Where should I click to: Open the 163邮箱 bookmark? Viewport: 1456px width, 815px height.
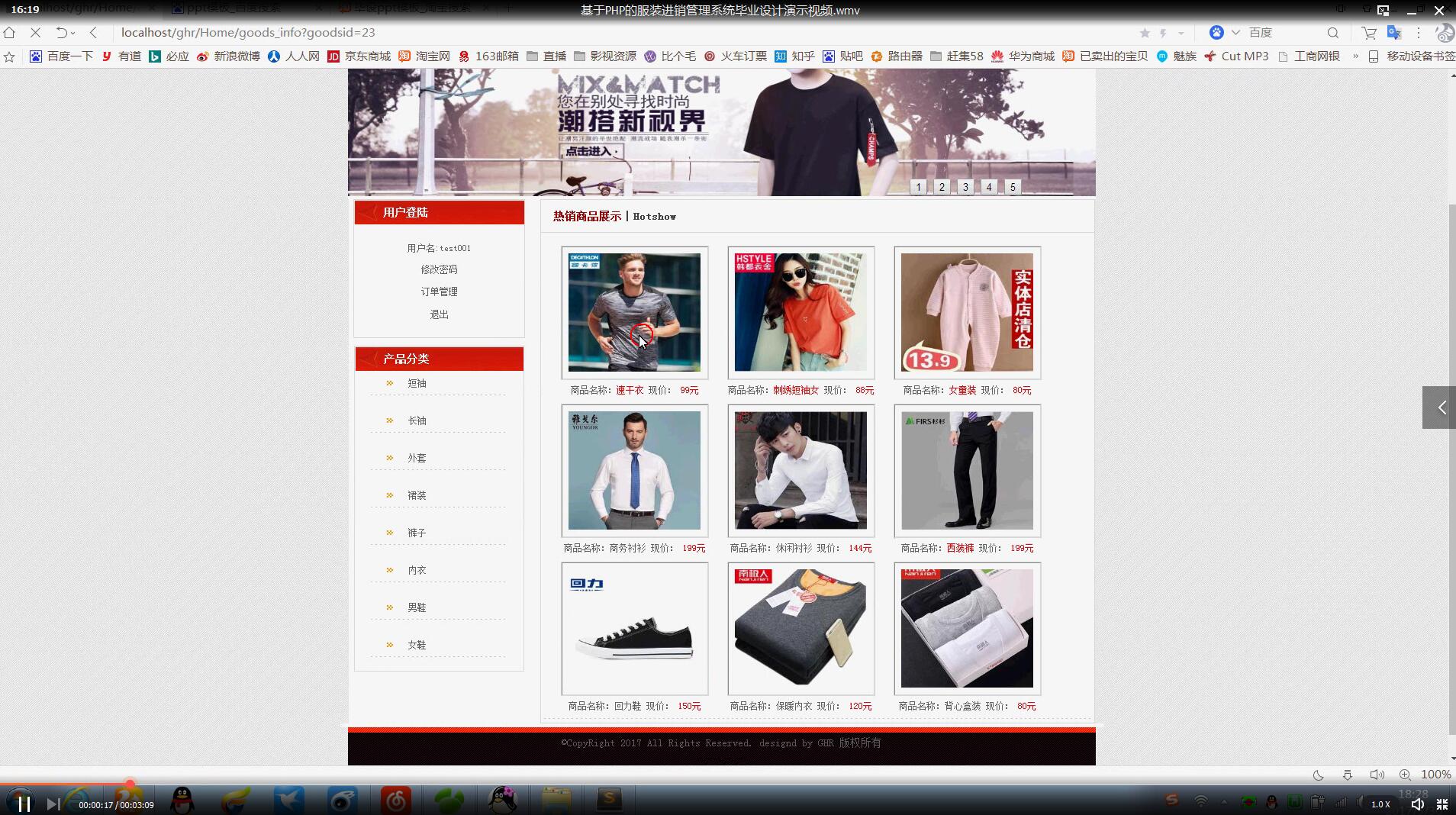point(488,56)
